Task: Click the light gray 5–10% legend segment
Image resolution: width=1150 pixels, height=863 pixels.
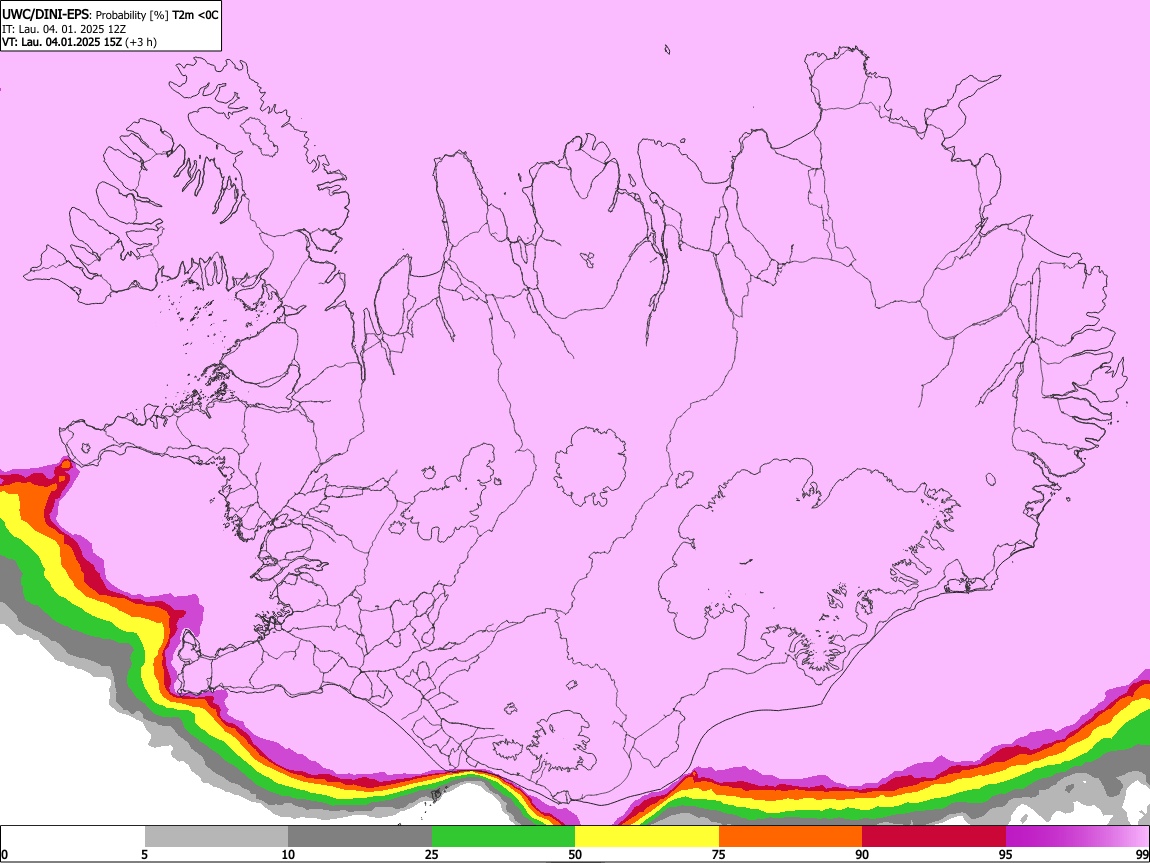Action: pos(216,837)
